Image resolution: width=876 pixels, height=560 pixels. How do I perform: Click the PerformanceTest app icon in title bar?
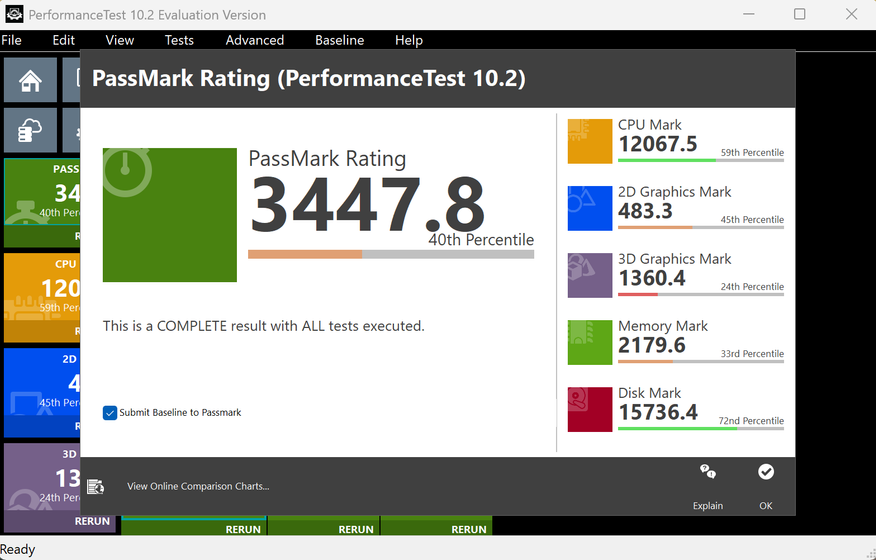coord(14,15)
